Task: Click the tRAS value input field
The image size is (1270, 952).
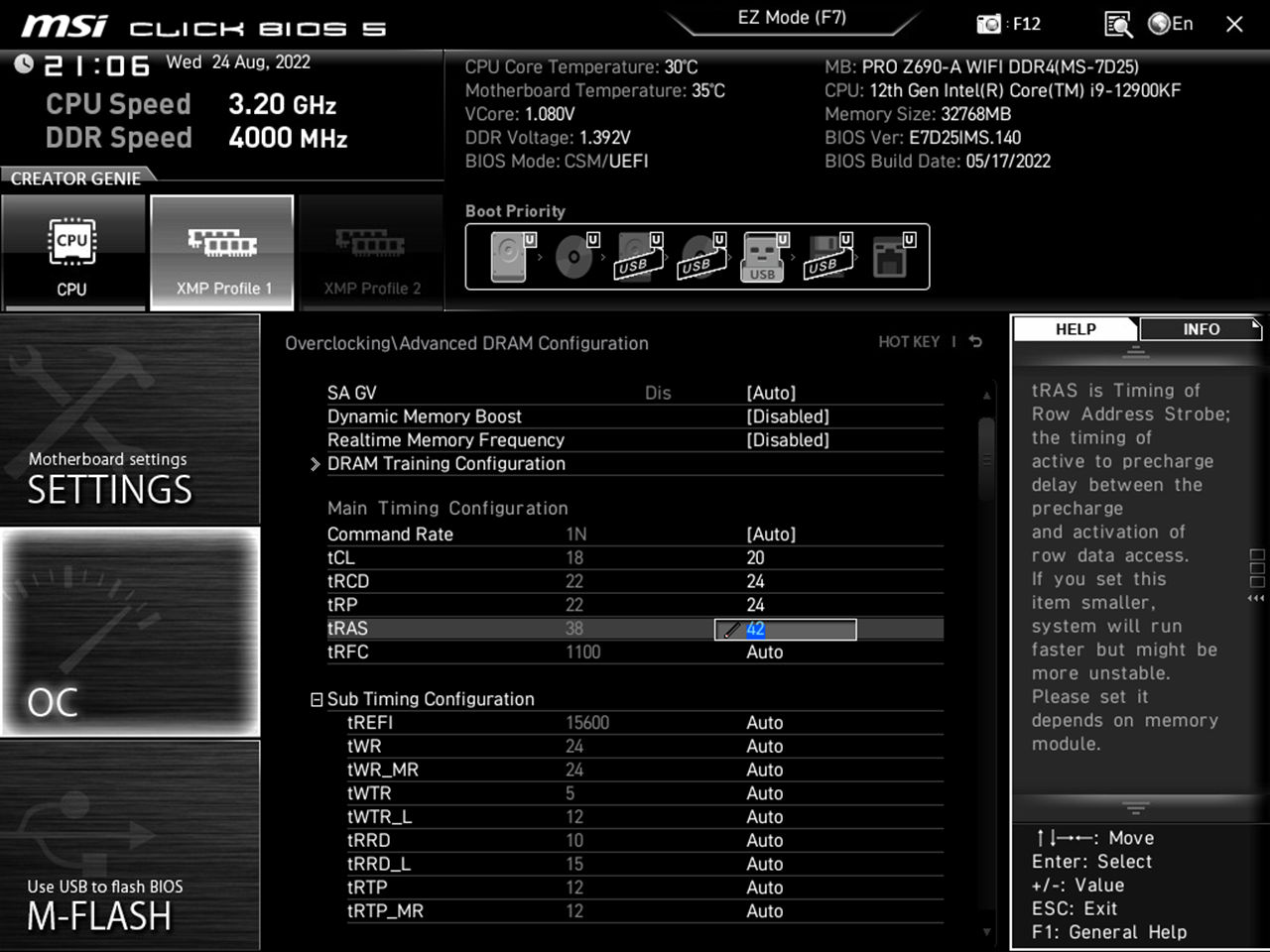Action: pyautogui.click(x=785, y=629)
